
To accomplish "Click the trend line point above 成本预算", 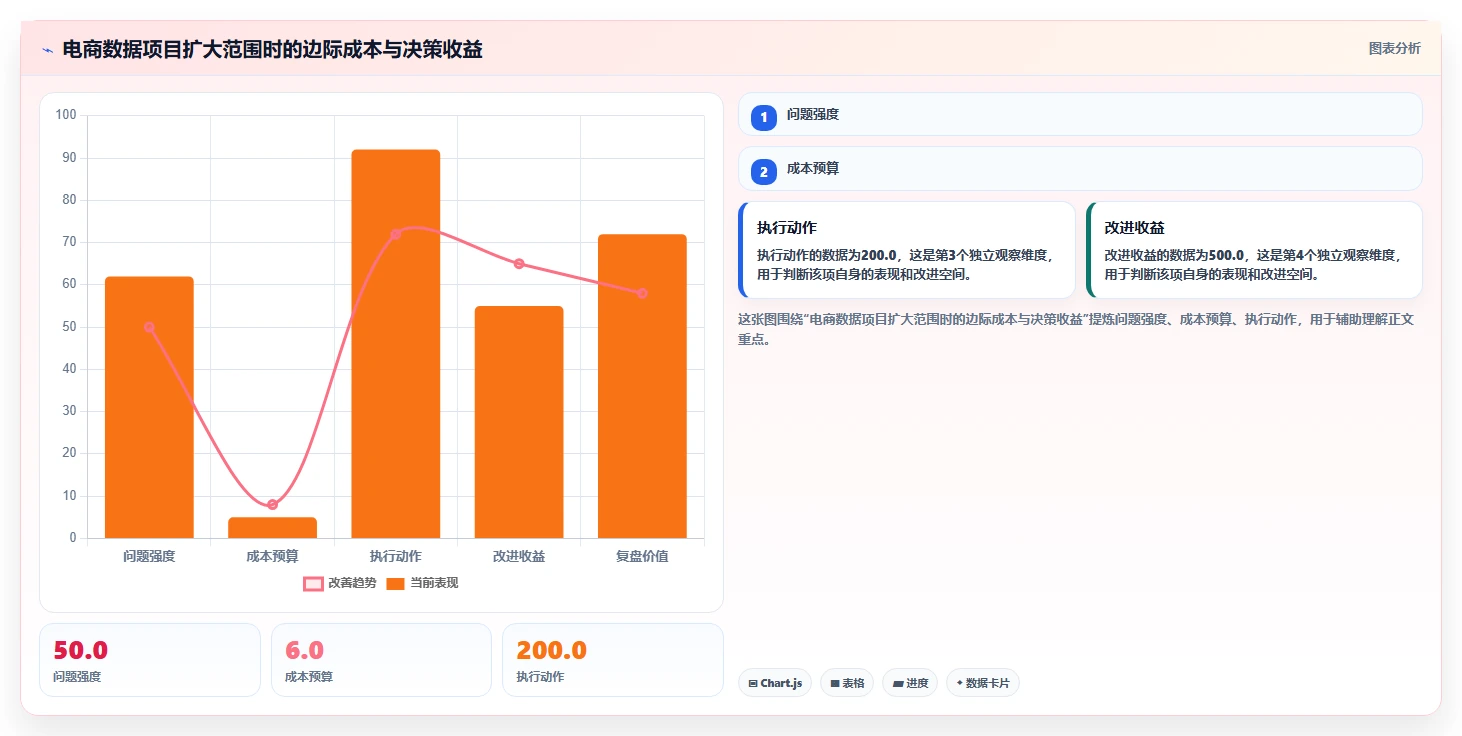I will pos(272,504).
